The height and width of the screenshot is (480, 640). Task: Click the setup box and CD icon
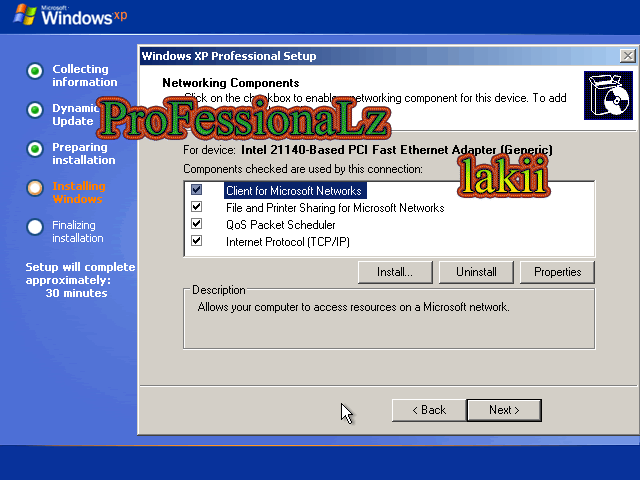tap(608, 96)
